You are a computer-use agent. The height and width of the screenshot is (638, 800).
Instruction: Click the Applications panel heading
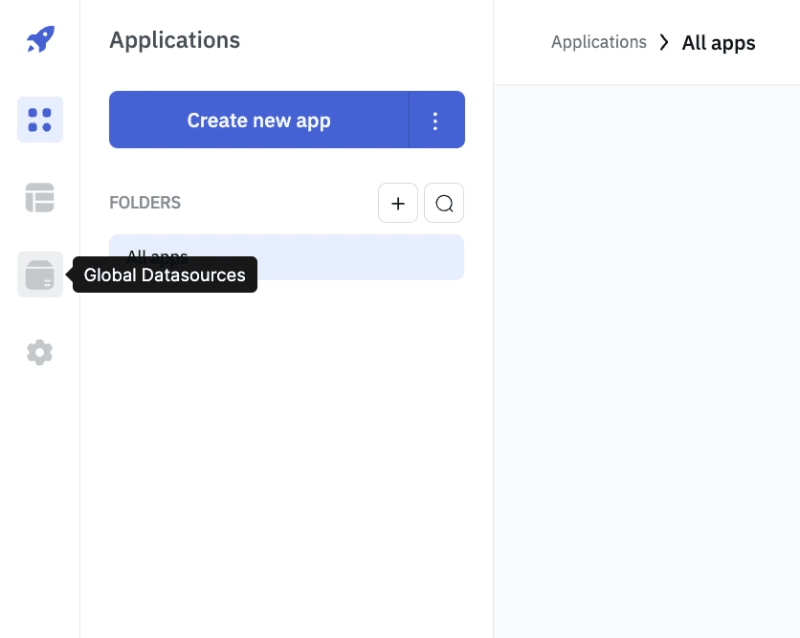[174, 40]
